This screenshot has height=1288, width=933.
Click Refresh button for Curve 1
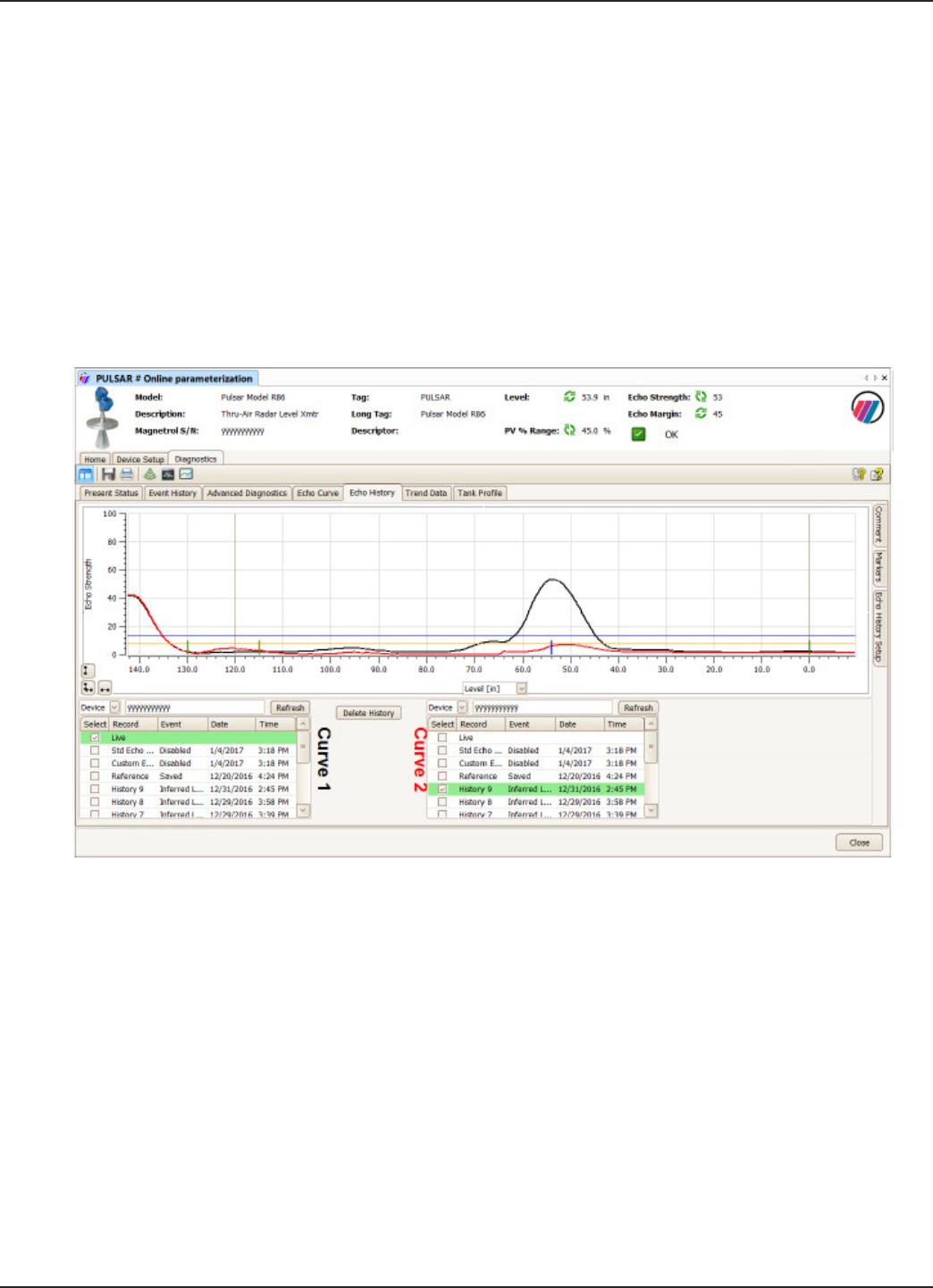pyautogui.click(x=290, y=707)
